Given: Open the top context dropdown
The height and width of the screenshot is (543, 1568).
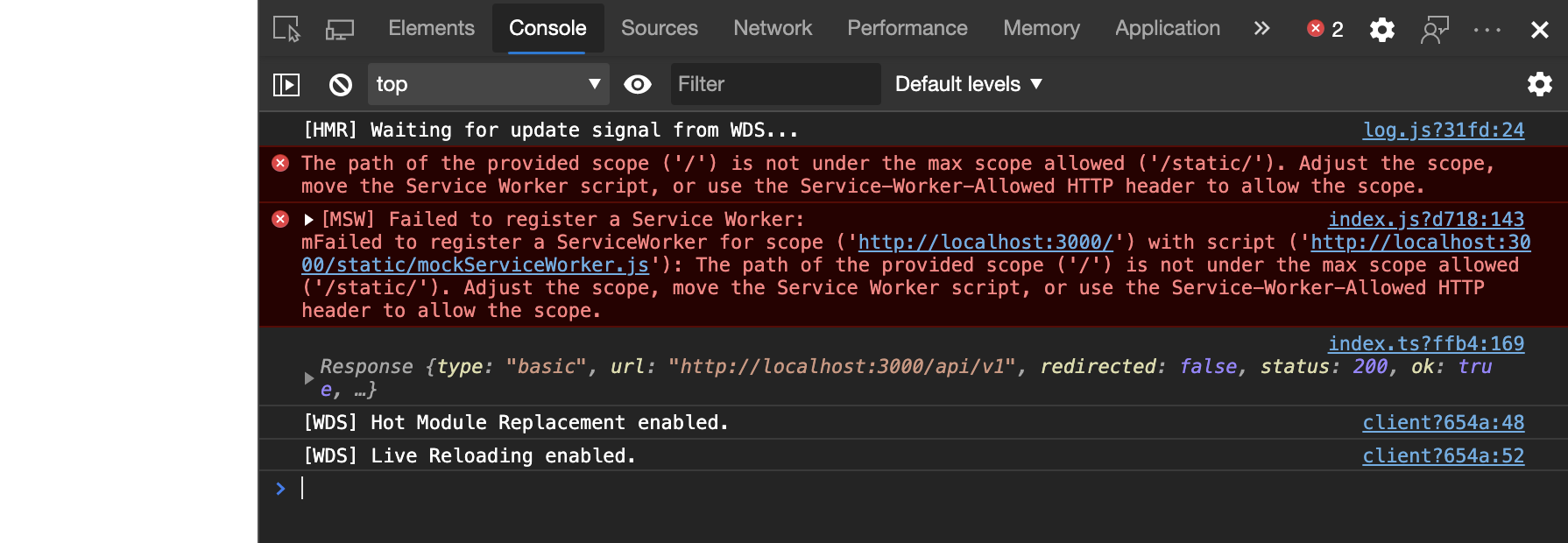Looking at the screenshot, I should coord(488,84).
